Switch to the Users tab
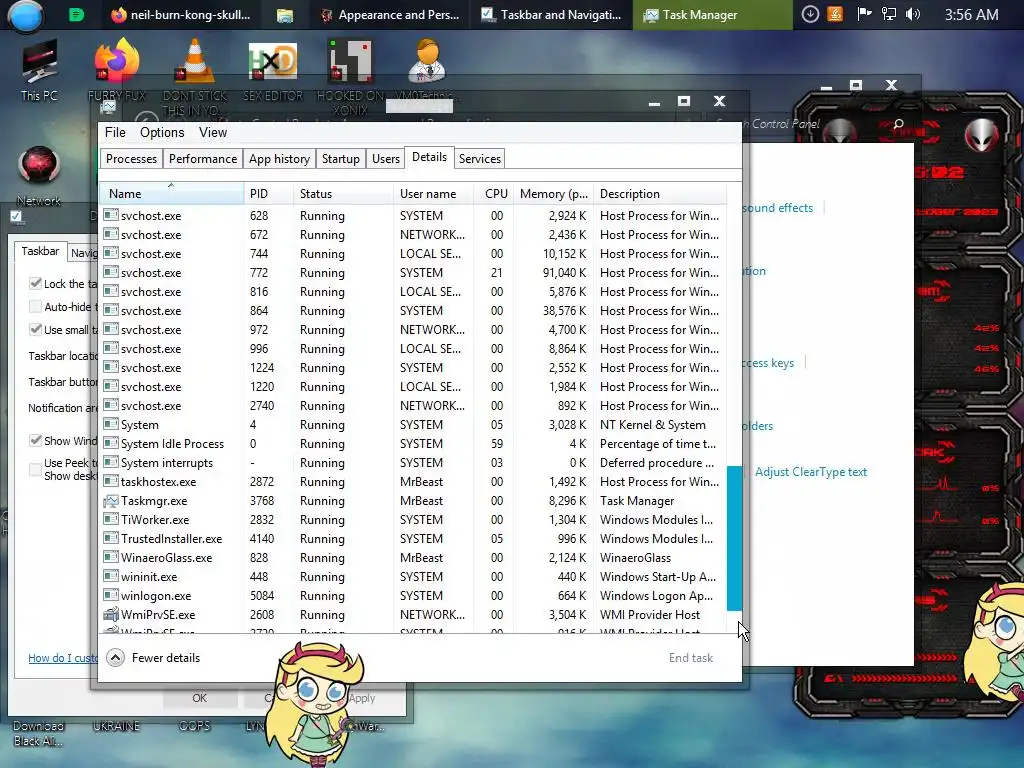The image size is (1024, 768). [x=385, y=159]
